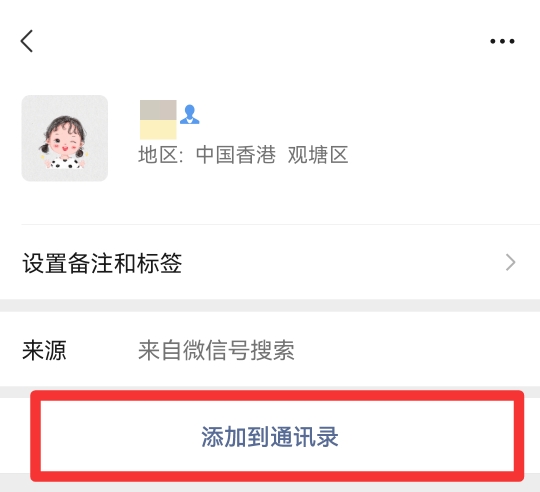Viewport: 540px width, 492px height.
Task: Tap the 来自微信号搜索 source text
Action: pyautogui.click(x=216, y=350)
